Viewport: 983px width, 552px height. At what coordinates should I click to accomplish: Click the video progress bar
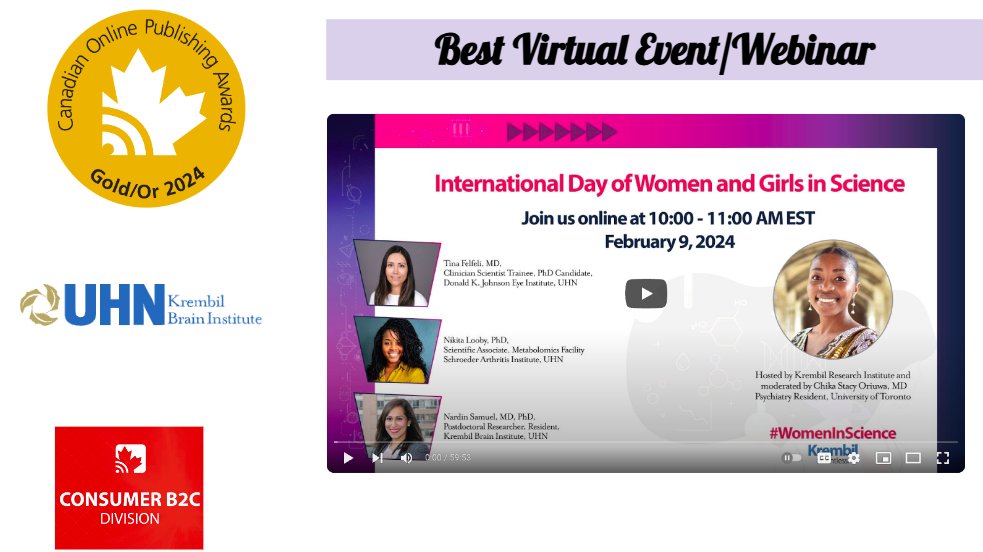[x=646, y=442]
